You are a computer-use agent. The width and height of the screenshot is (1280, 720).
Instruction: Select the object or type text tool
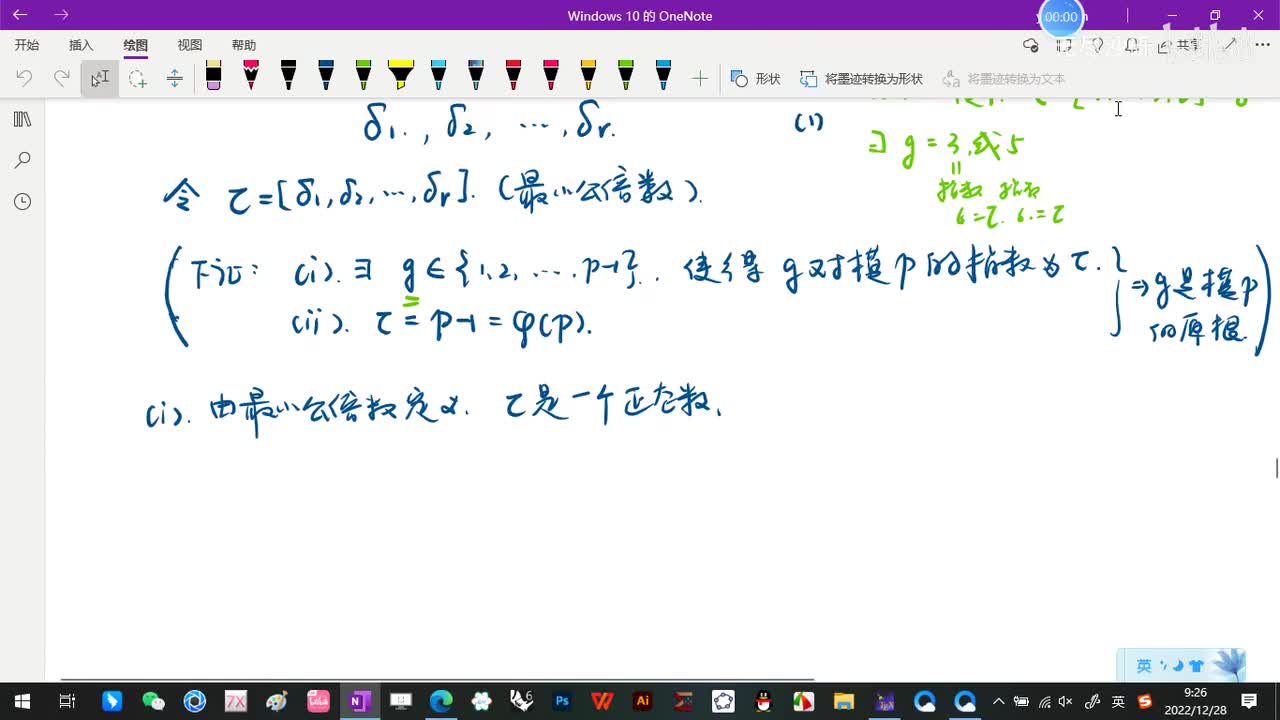pos(100,78)
